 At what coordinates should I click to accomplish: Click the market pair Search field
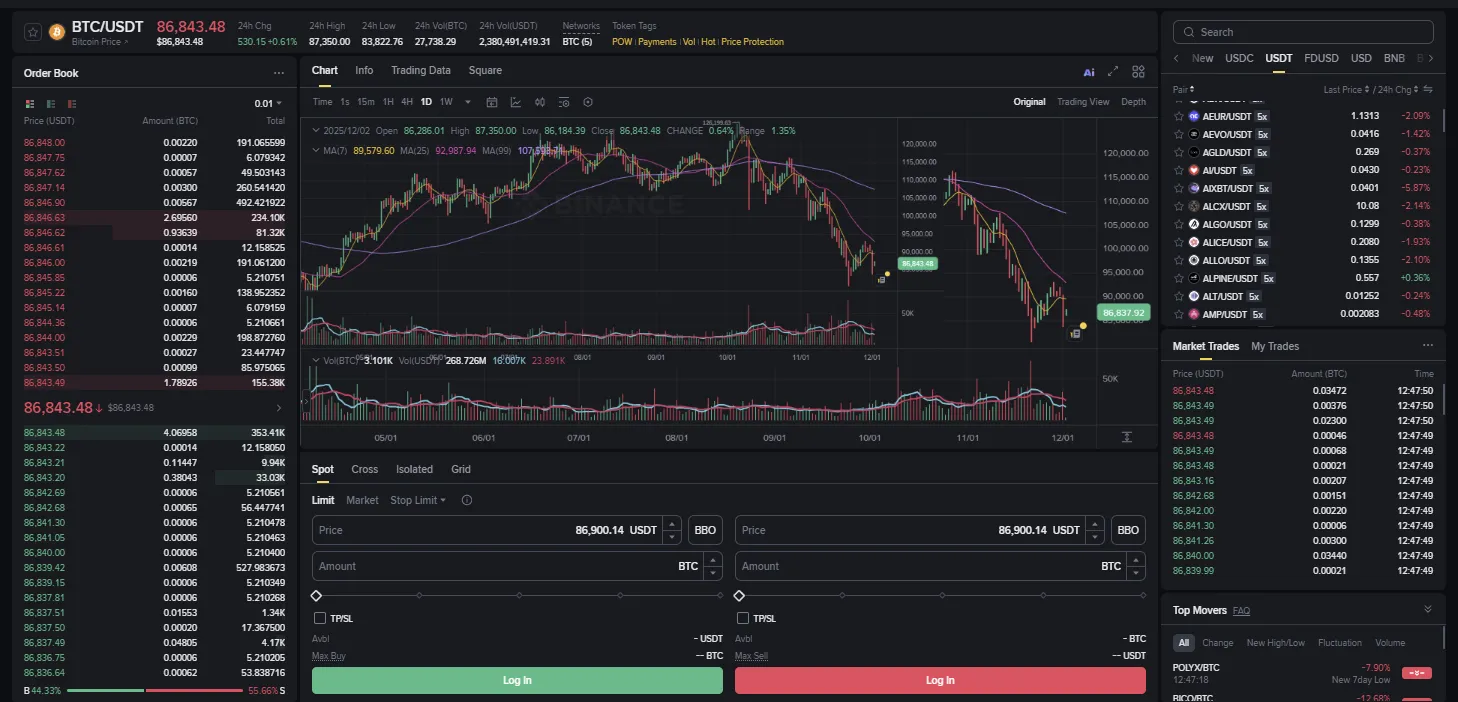coord(1303,32)
